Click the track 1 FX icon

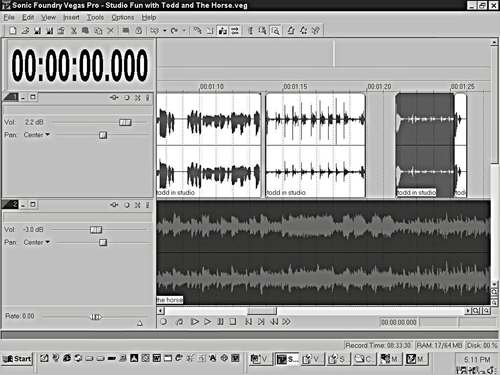coord(114,98)
